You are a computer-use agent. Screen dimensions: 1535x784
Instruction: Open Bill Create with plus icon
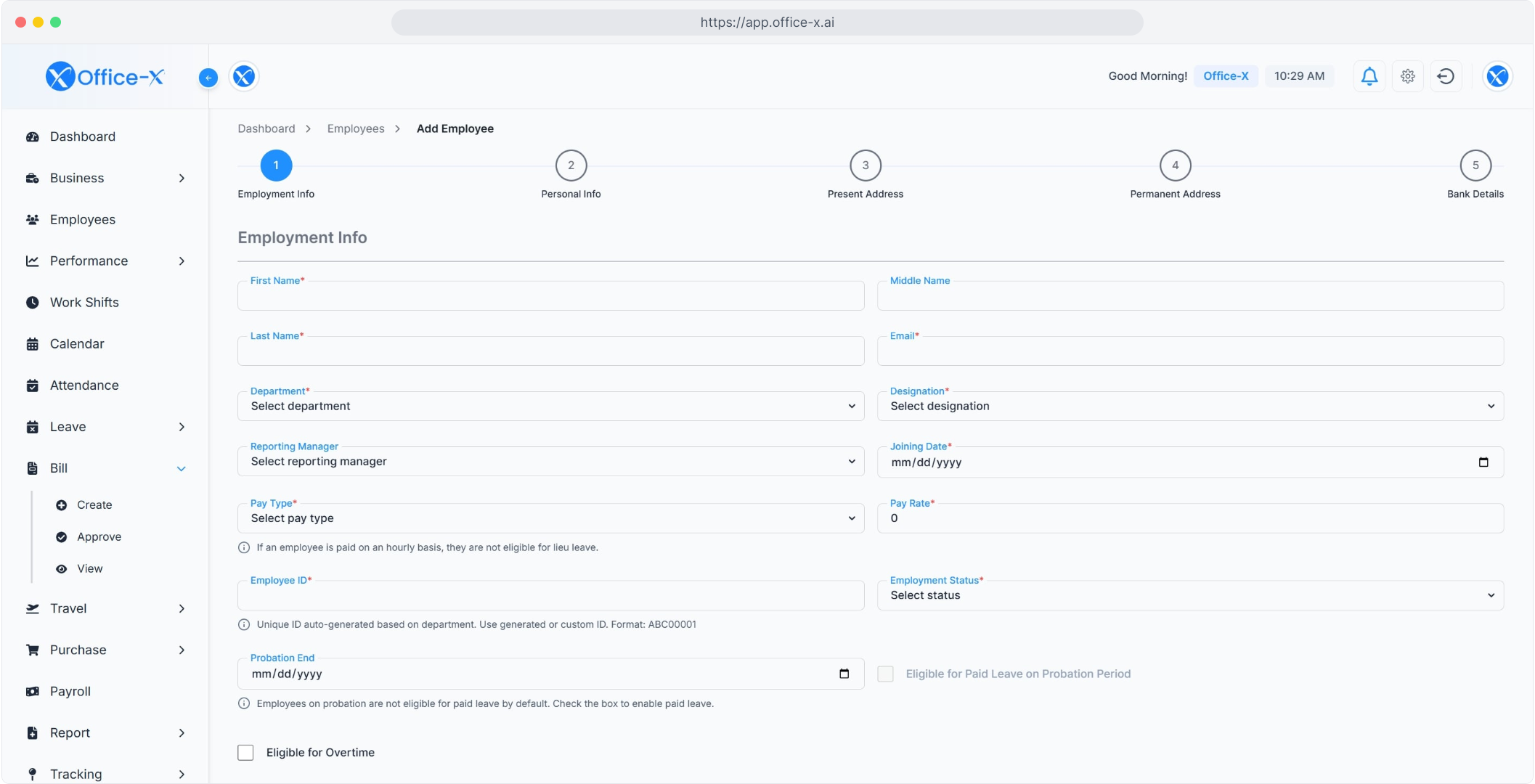tap(62, 505)
